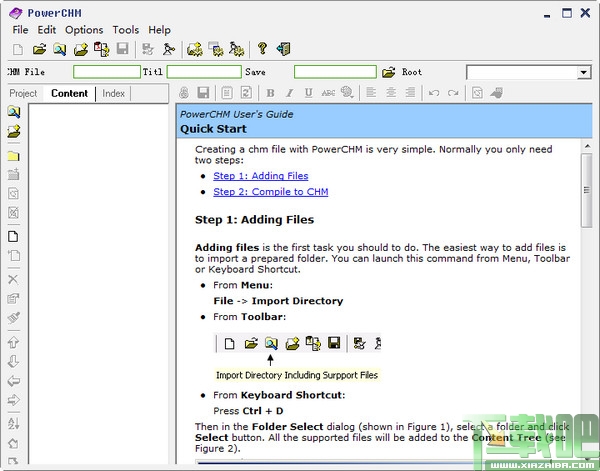Click the Title input field
Viewport: 600px width, 471px height.
pyautogui.click(x=204, y=72)
